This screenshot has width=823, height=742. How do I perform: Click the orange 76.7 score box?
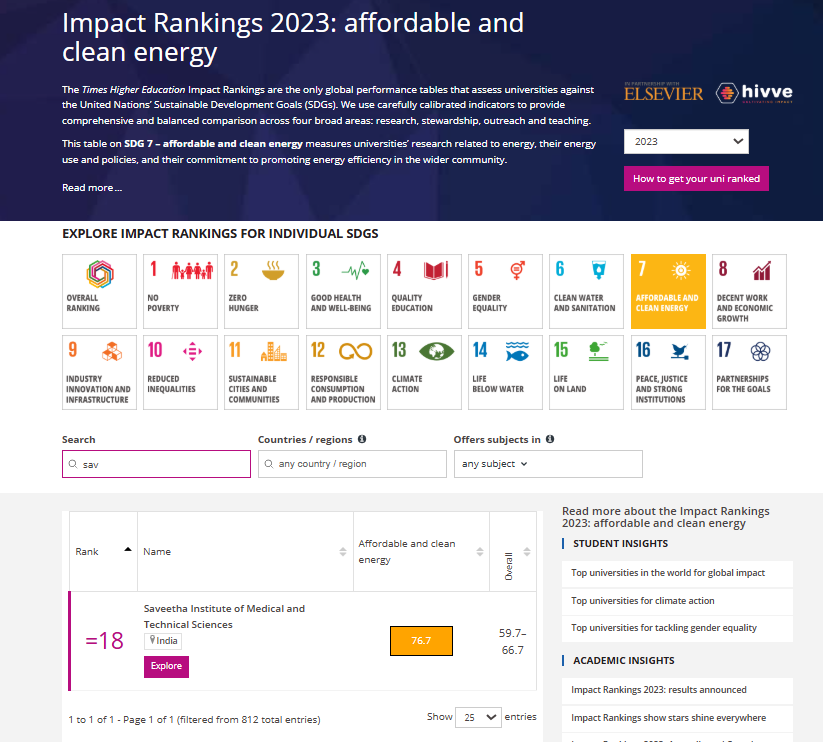tap(421, 641)
